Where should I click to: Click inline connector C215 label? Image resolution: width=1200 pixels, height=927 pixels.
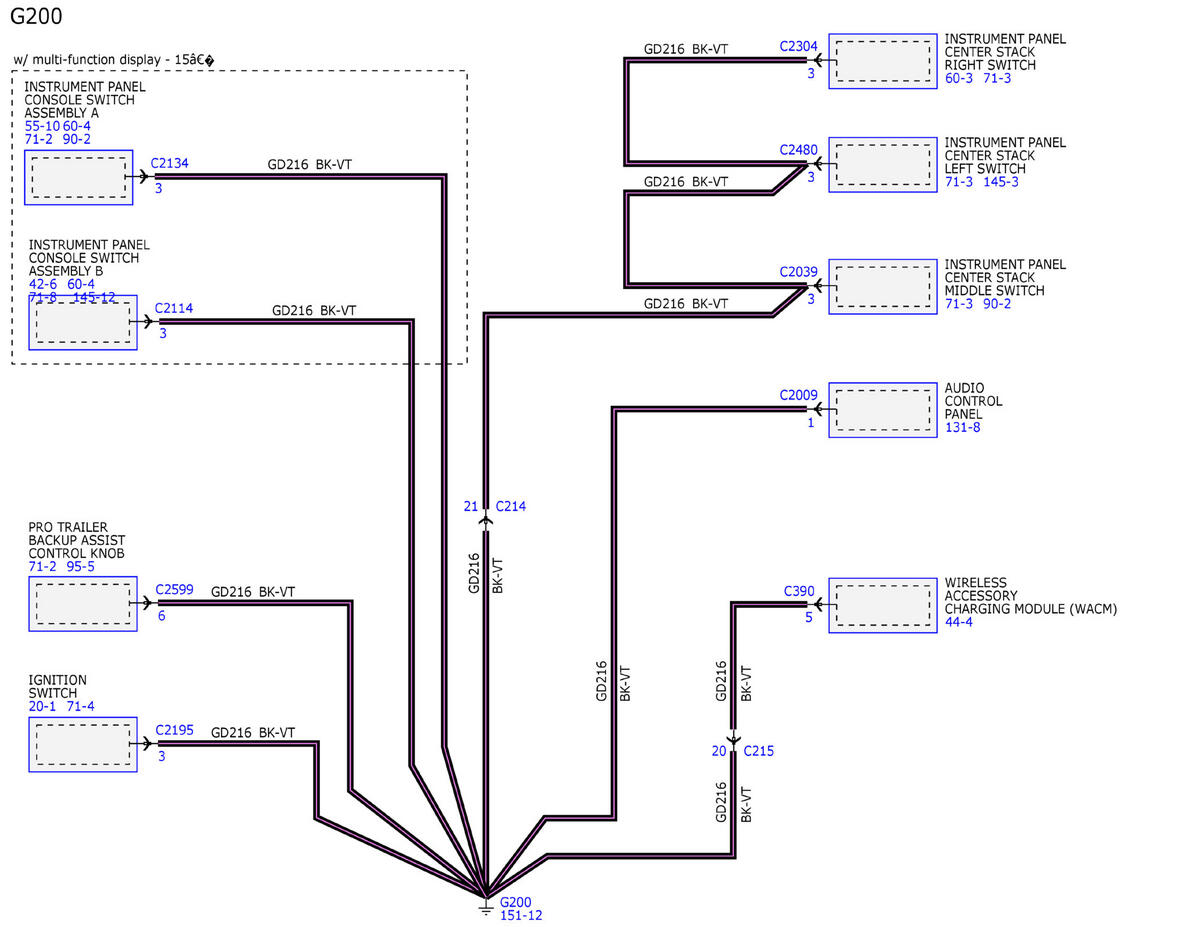(x=758, y=751)
